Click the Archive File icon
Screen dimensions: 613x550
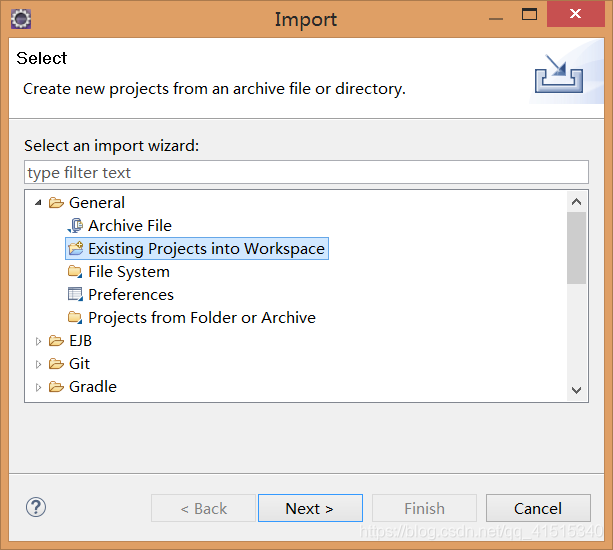[x=75, y=226]
